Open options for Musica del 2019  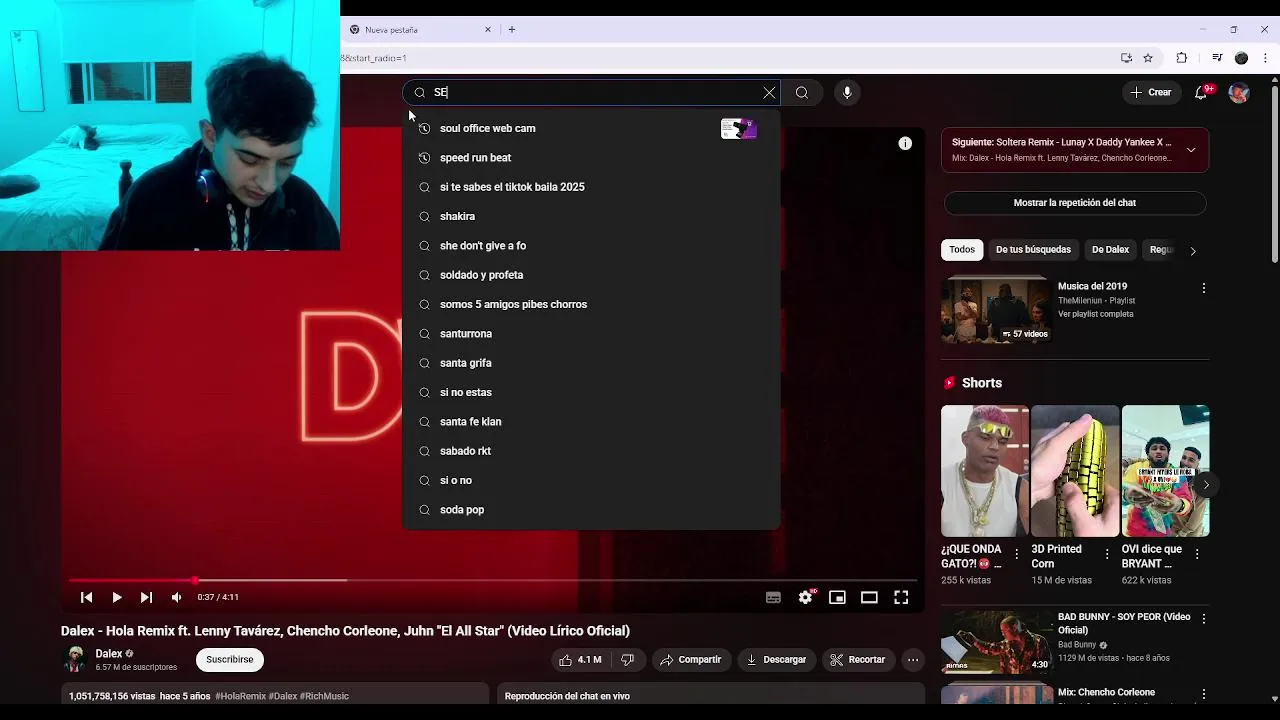tap(1203, 288)
